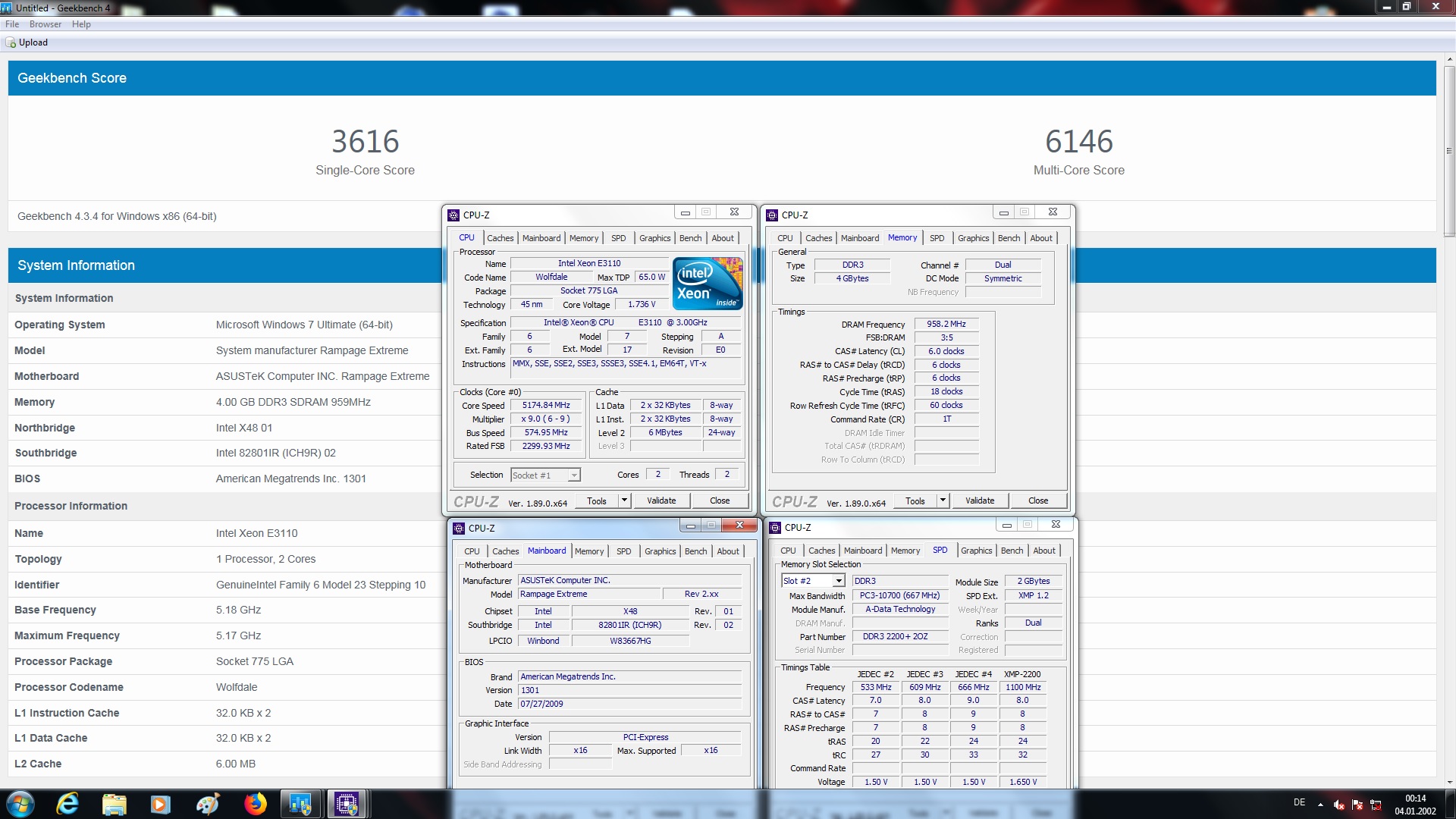Select About tab in SPD window
The image size is (1456, 819).
tap(1044, 551)
